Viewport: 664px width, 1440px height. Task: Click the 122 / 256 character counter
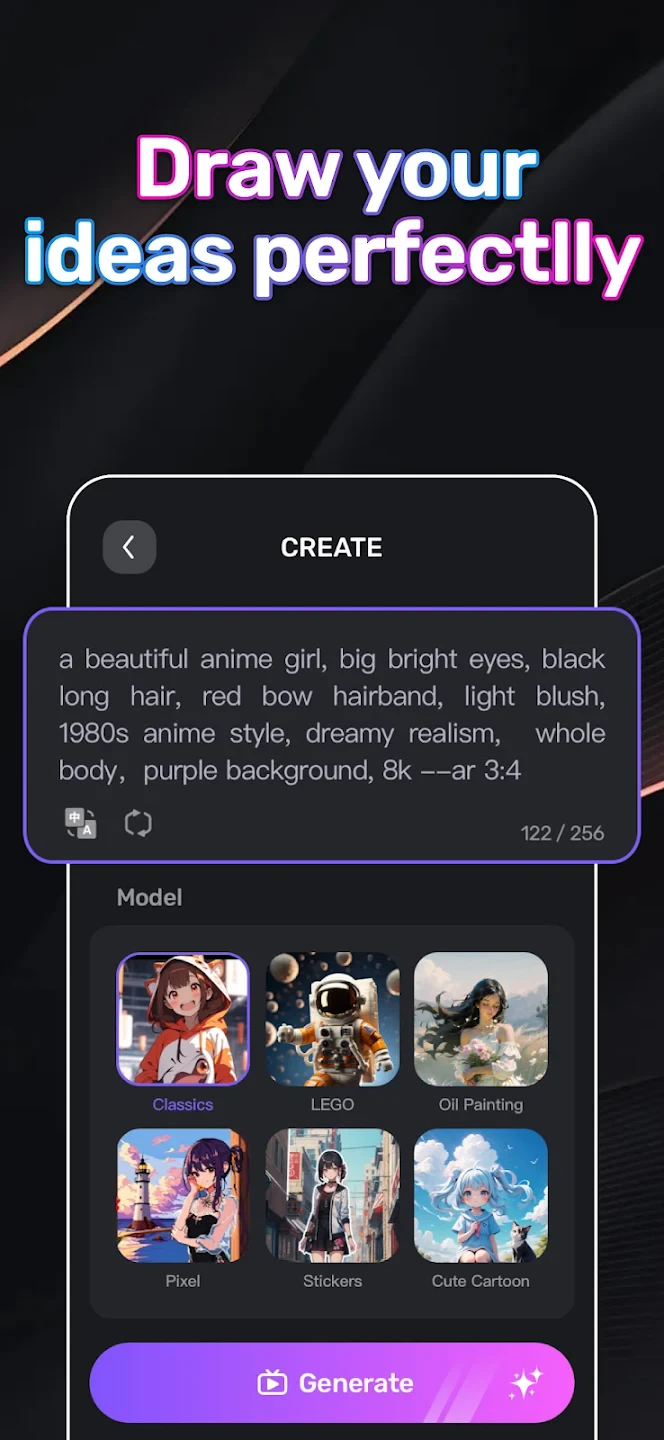(563, 833)
